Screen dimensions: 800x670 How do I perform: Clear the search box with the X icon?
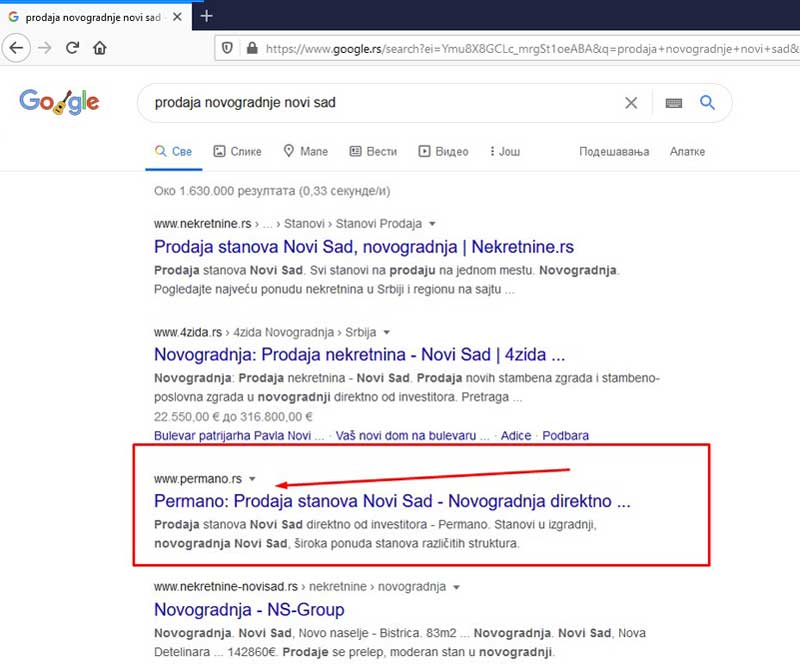(x=631, y=103)
